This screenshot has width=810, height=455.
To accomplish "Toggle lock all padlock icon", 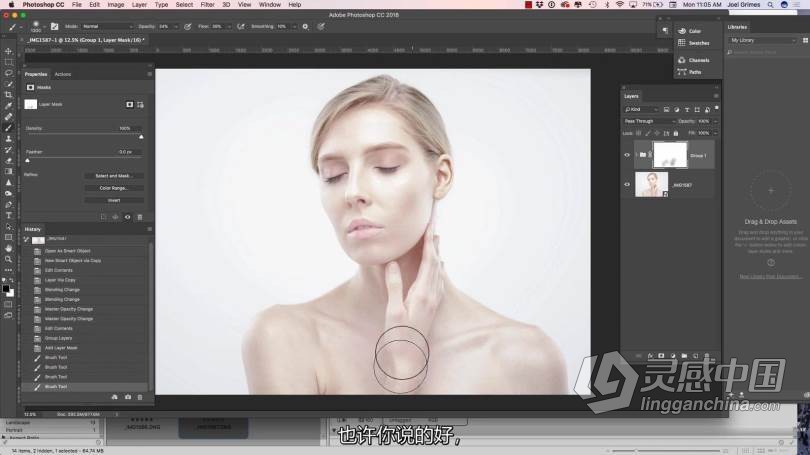I will pyautogui.click(x=676, y=133).
